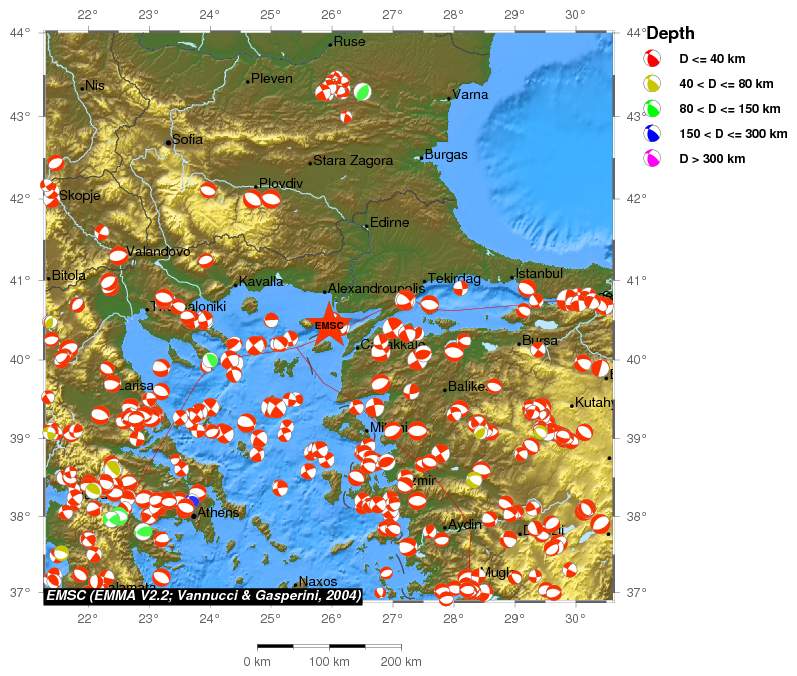
Task: Click the red D <= 40 km legend beachball
Action: click(652, 59)
